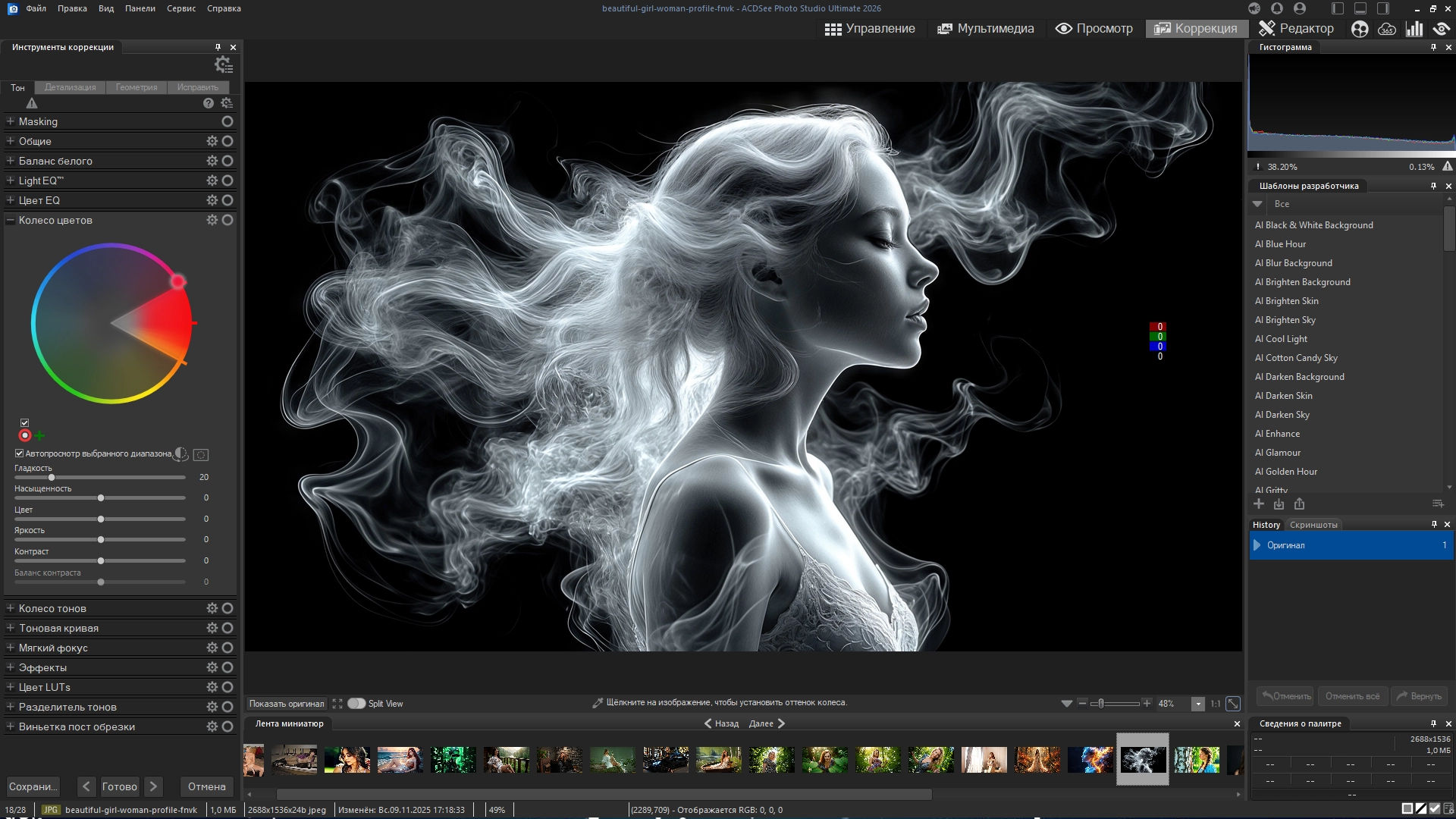Open the Редактор (Editor) mode
The image size is (1456, 819).
point(1296,29)
